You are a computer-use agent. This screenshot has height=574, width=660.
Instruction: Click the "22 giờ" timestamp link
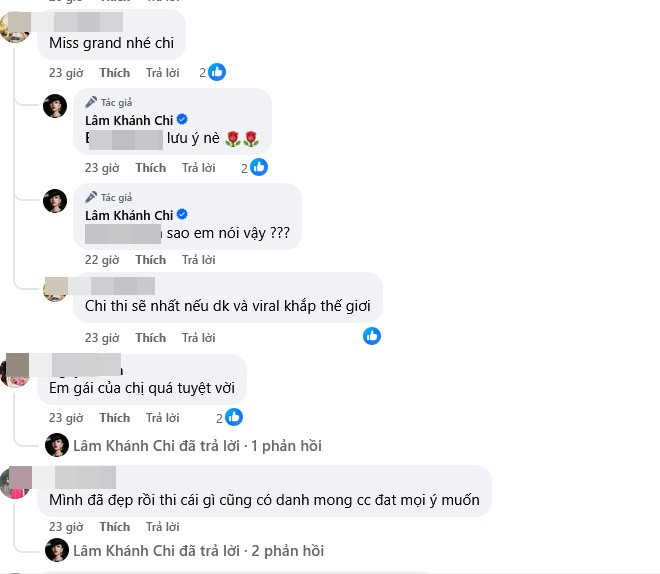102,260
